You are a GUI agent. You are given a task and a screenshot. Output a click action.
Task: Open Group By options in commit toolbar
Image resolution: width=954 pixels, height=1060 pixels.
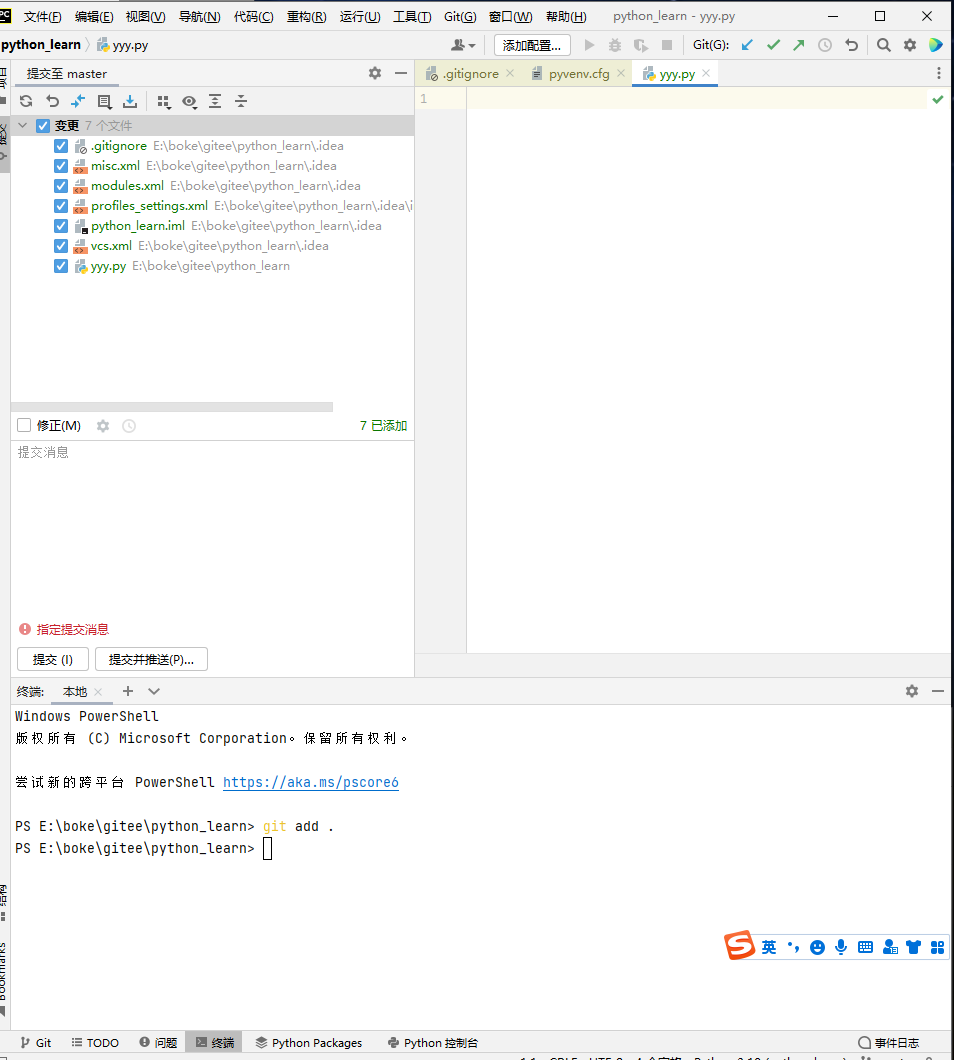(x=163, y=101)
